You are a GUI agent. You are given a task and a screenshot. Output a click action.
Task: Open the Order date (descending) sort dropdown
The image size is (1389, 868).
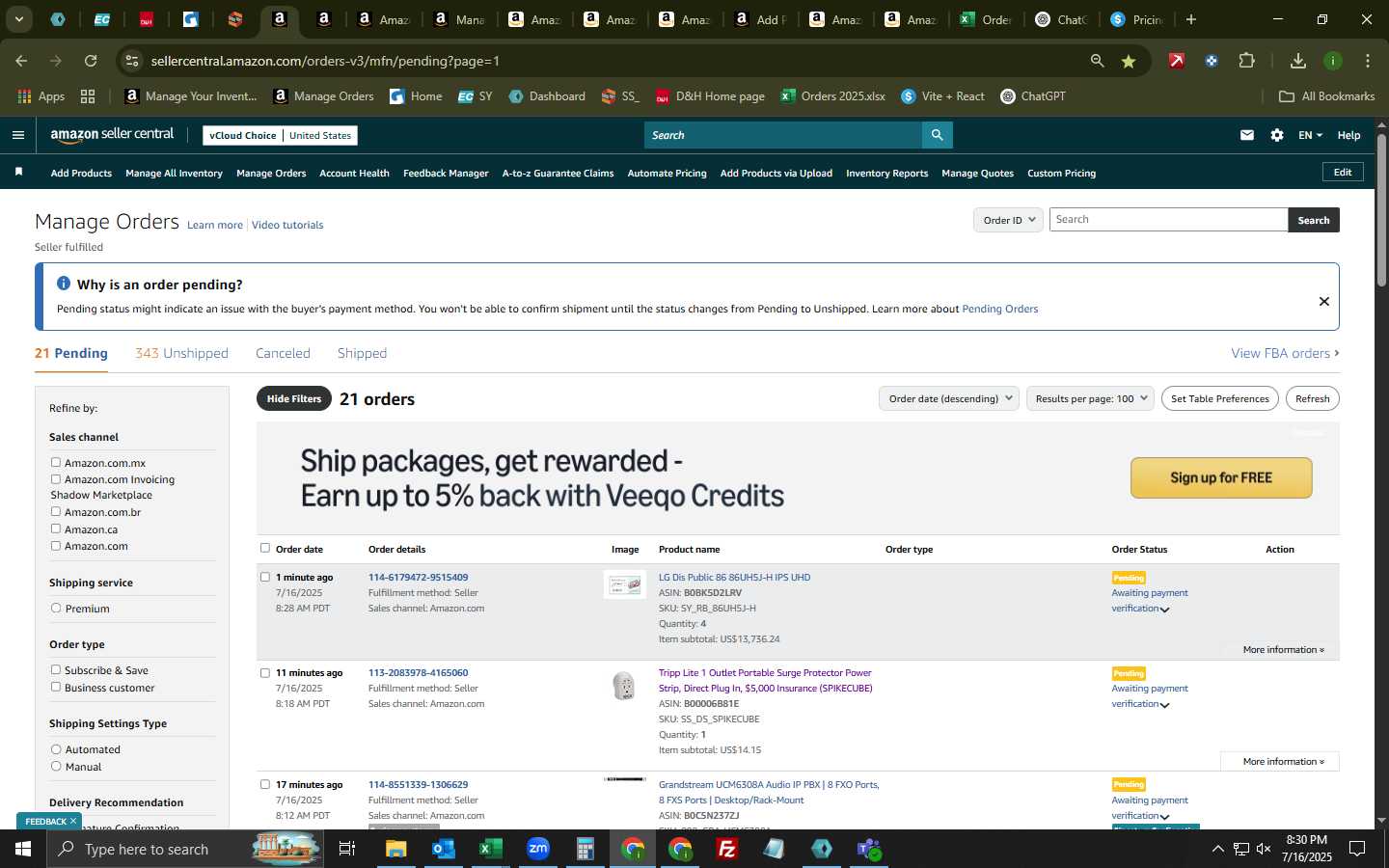949,398
